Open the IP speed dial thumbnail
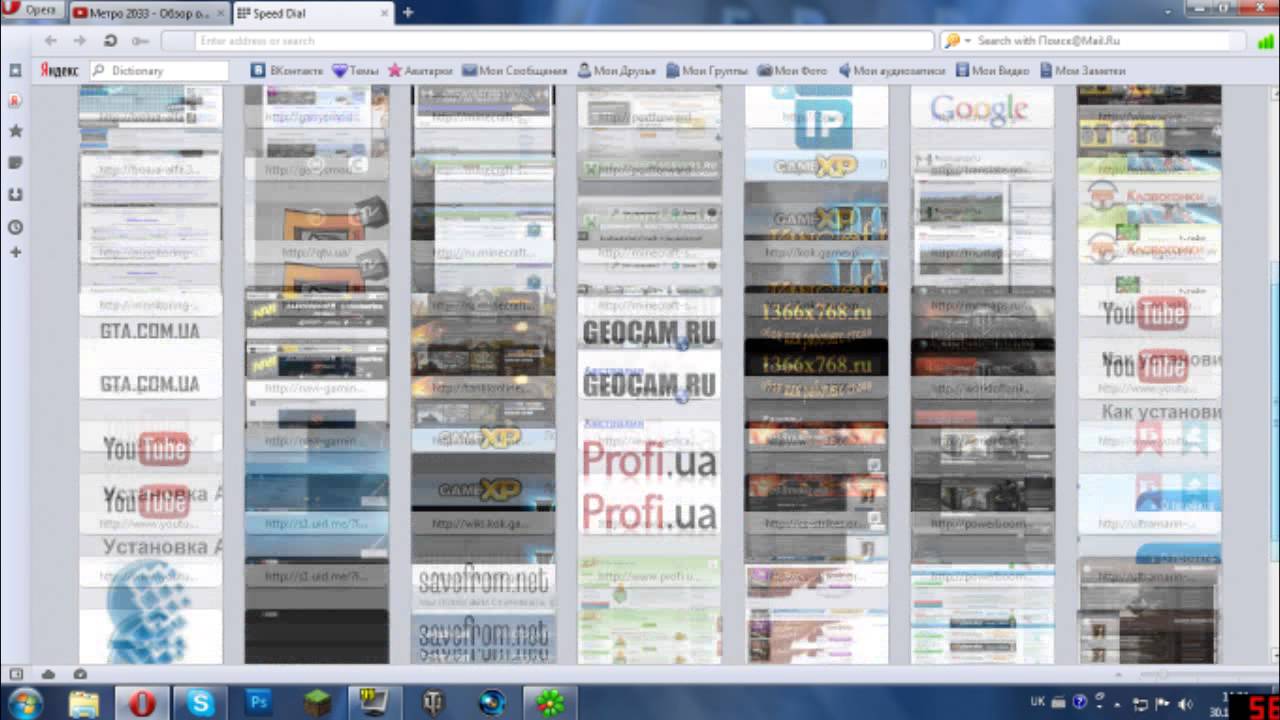The width and height of the screenshot is (1280, 720). [816, 118]
